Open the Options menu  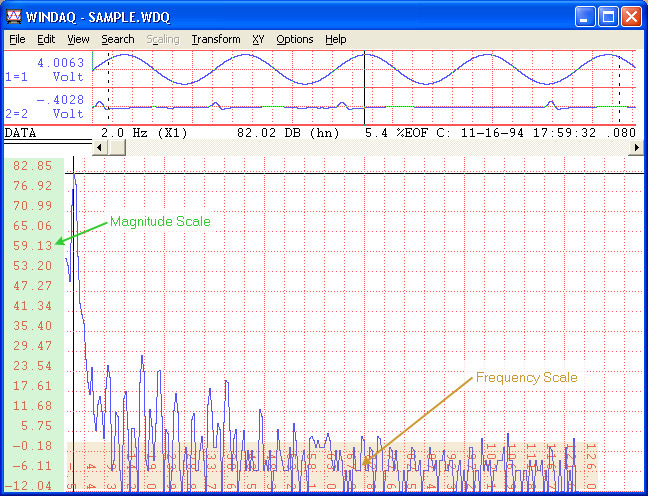(295, 39)
